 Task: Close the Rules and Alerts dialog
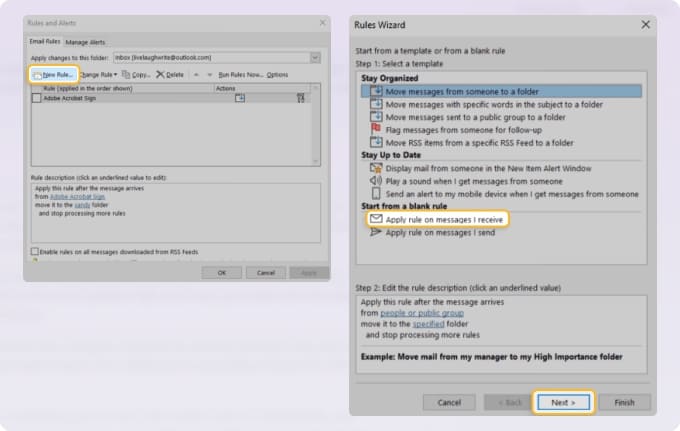[x=323, y=23]
